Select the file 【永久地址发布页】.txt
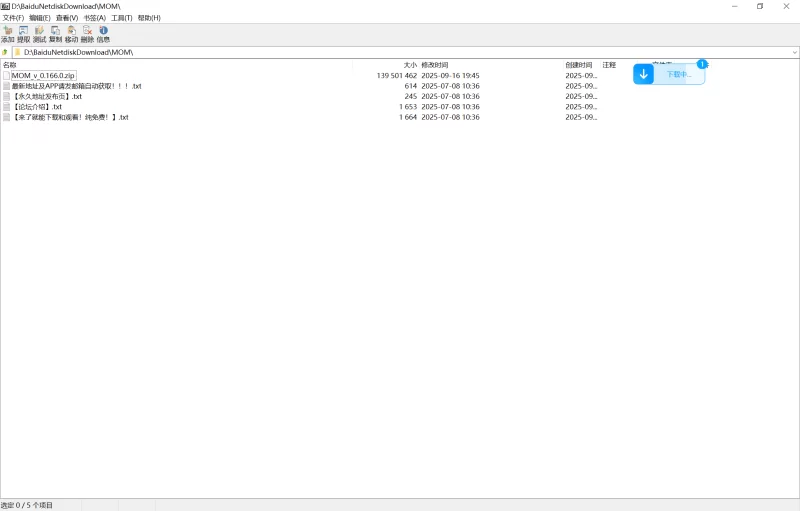Viewport: 800px width, 511px height. (x=47, y=96)
